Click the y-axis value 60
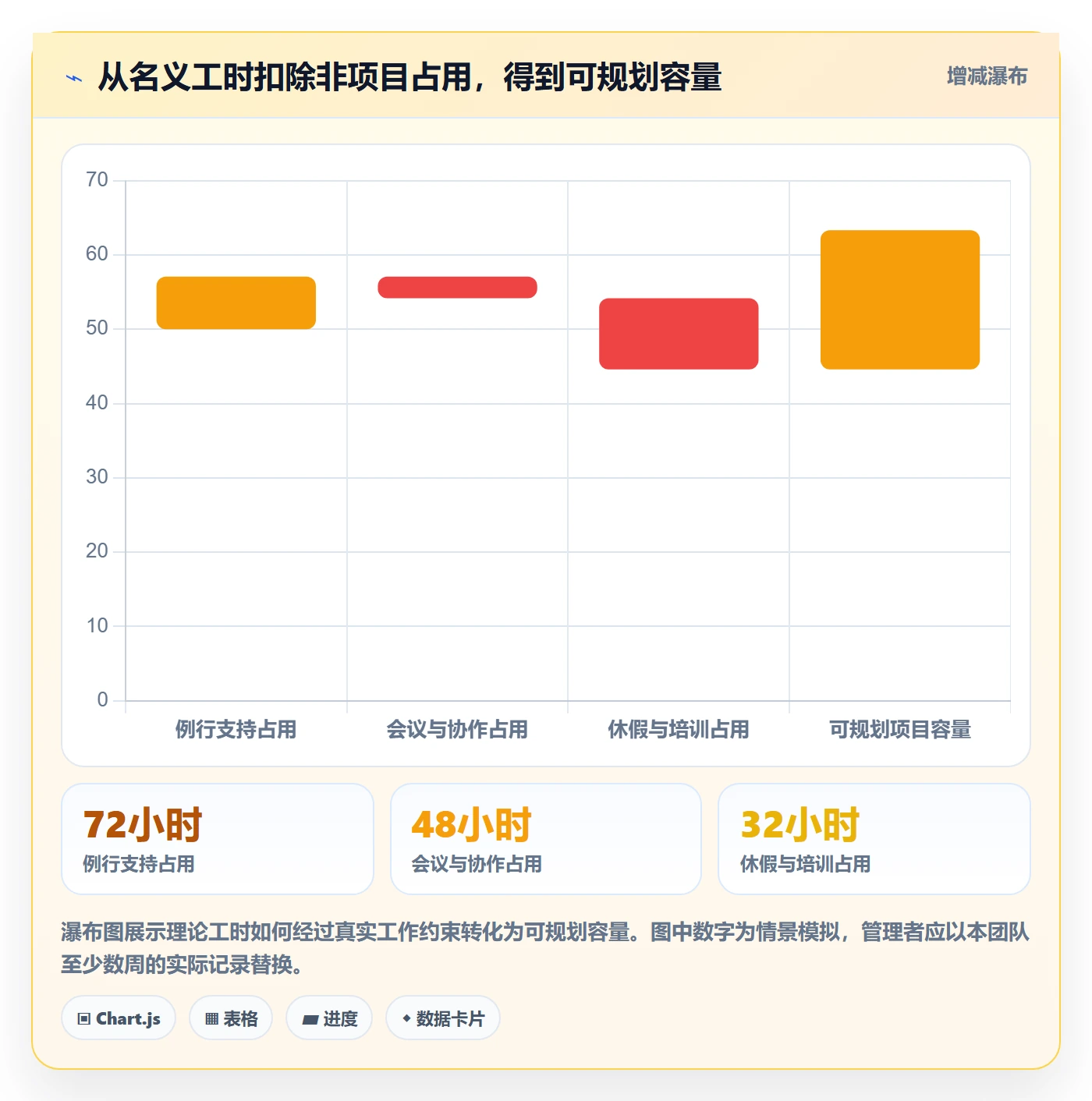The width and height of the screenshot is (1092, 1101). [97, 254]
